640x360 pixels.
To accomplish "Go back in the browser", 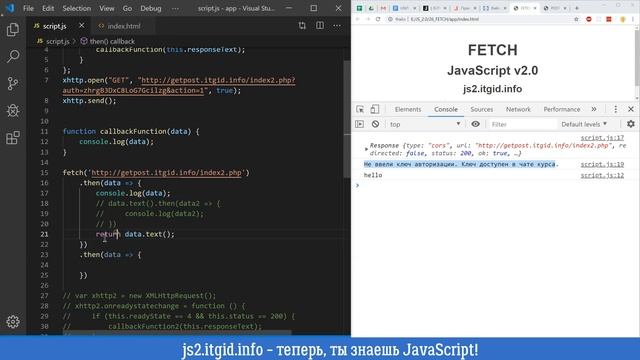I will pos(358,19).
